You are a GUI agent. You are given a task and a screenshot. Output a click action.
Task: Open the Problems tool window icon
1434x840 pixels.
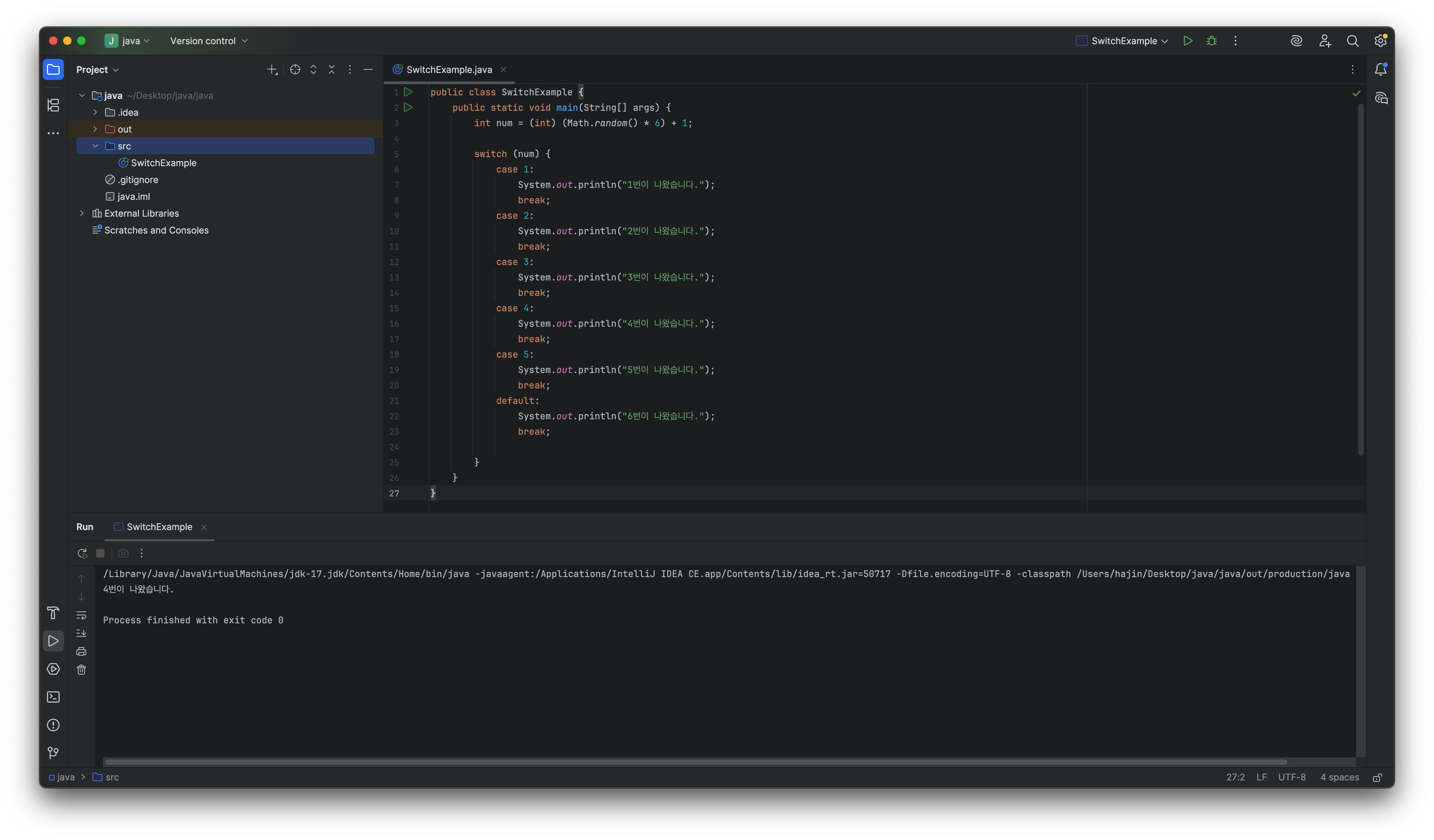click(54, 725)
